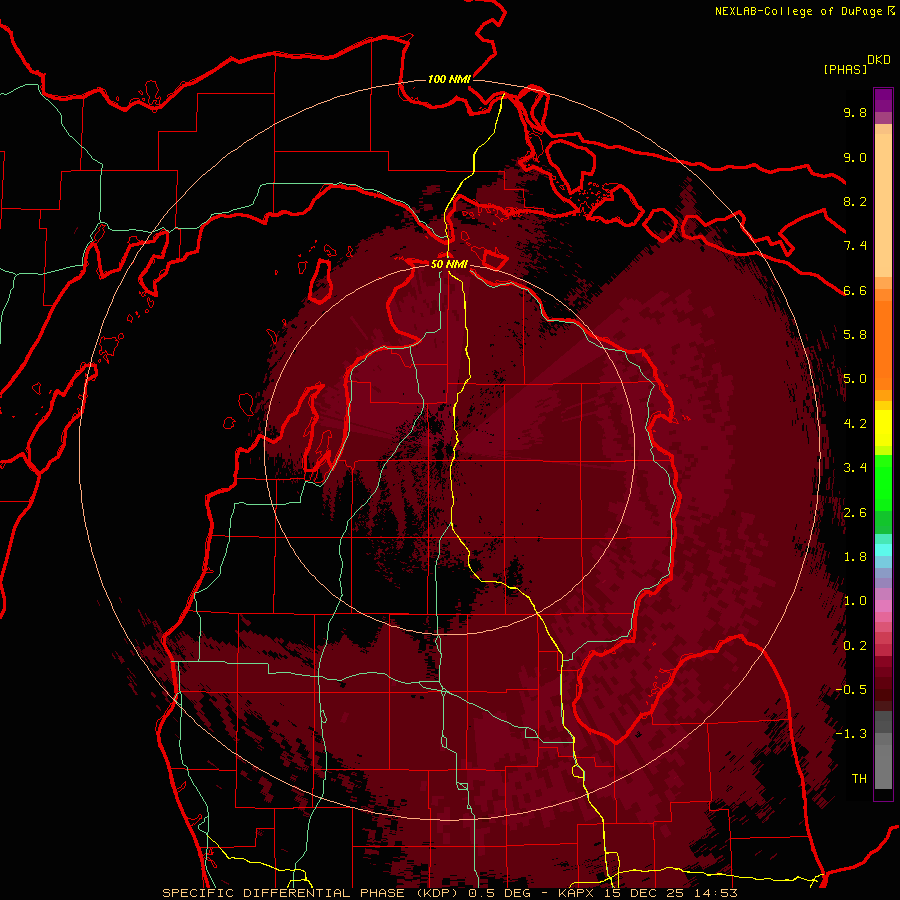Select the 4.2 legend value

[855, 424]
